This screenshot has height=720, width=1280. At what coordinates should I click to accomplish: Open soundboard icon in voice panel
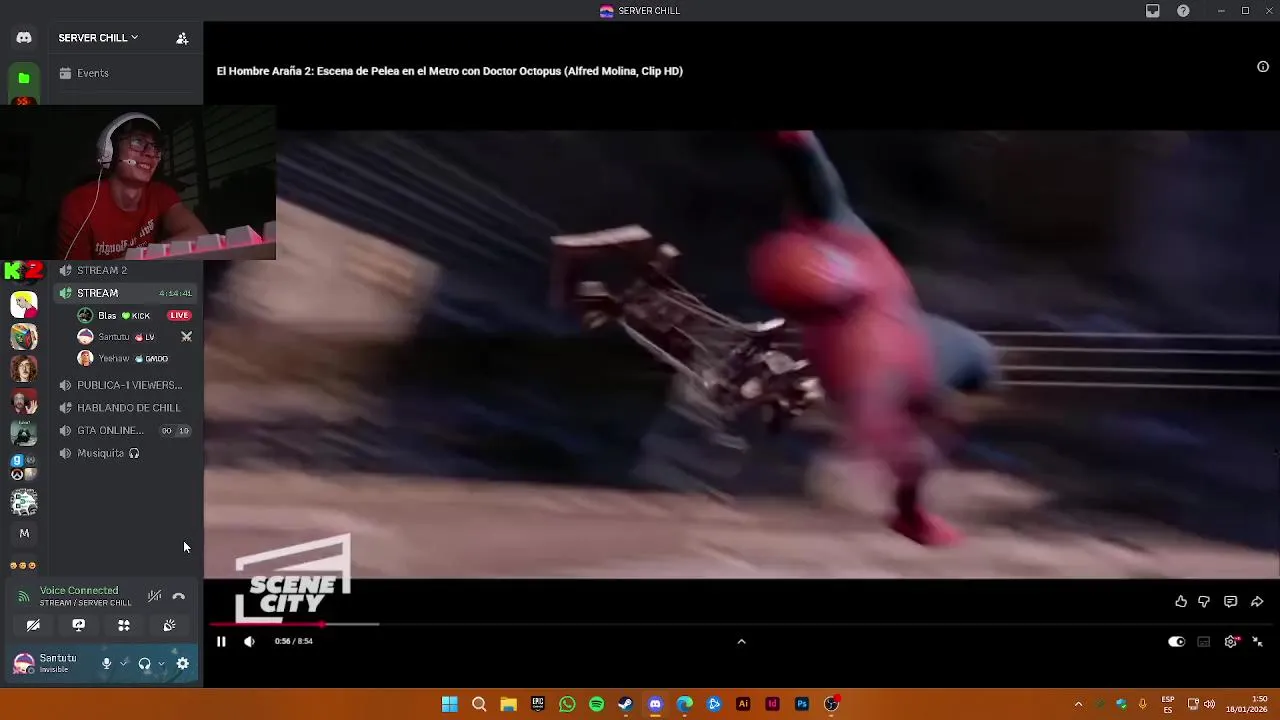[169, 625]
